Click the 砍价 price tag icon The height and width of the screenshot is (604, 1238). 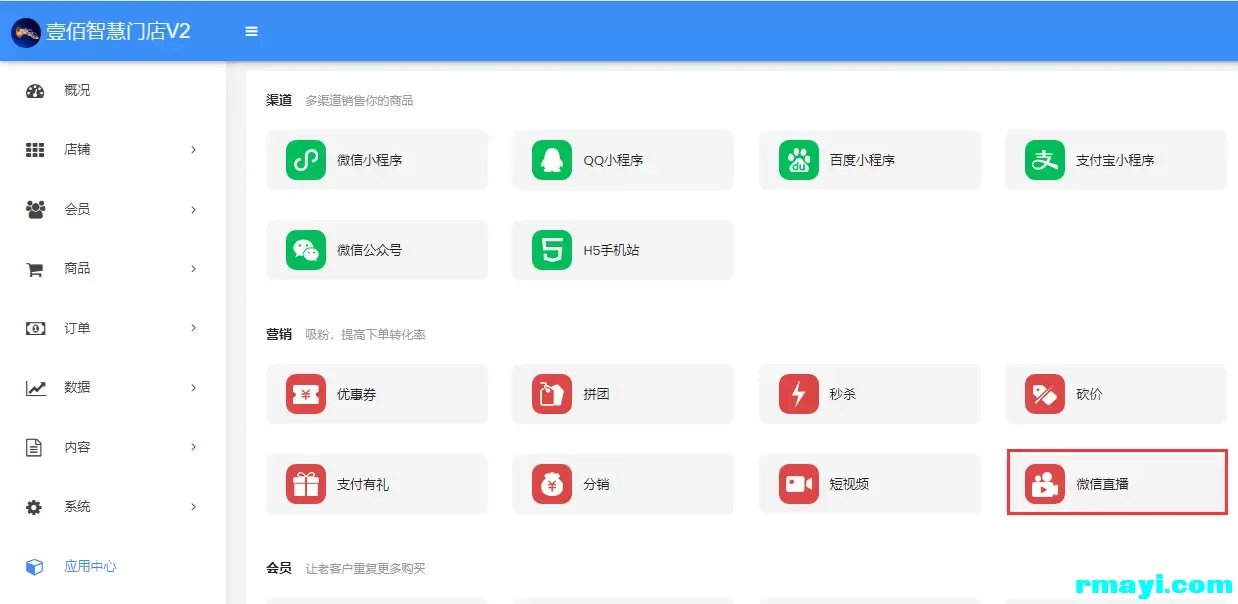(1045, 394)
